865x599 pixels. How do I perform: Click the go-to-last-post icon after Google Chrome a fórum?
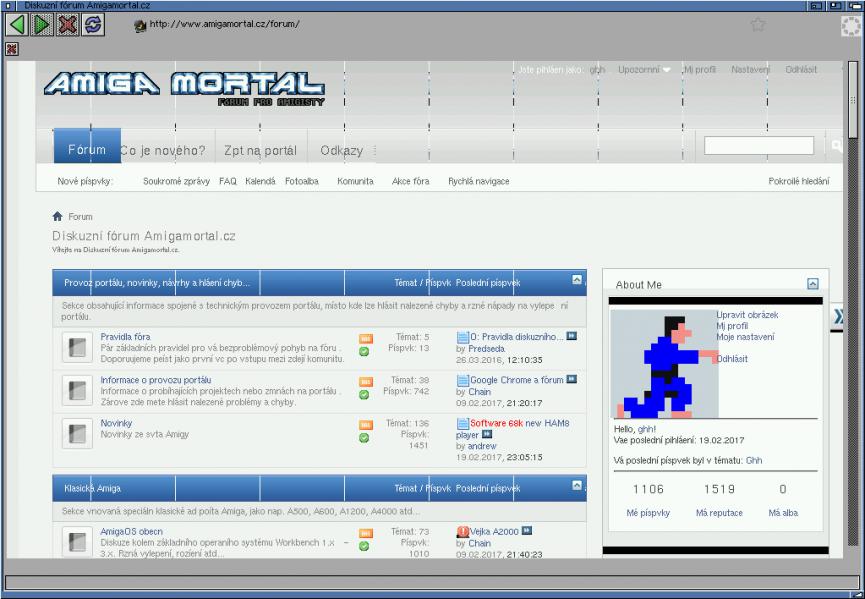click(572, 380)
